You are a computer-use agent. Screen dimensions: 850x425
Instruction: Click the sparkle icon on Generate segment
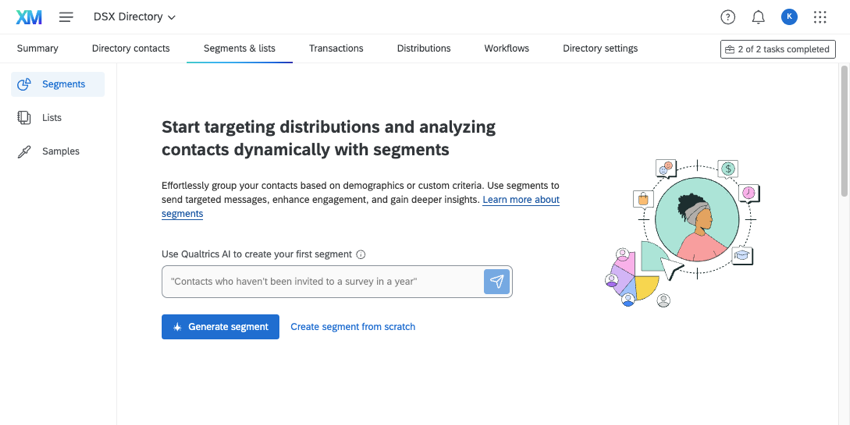click(177, 327)
